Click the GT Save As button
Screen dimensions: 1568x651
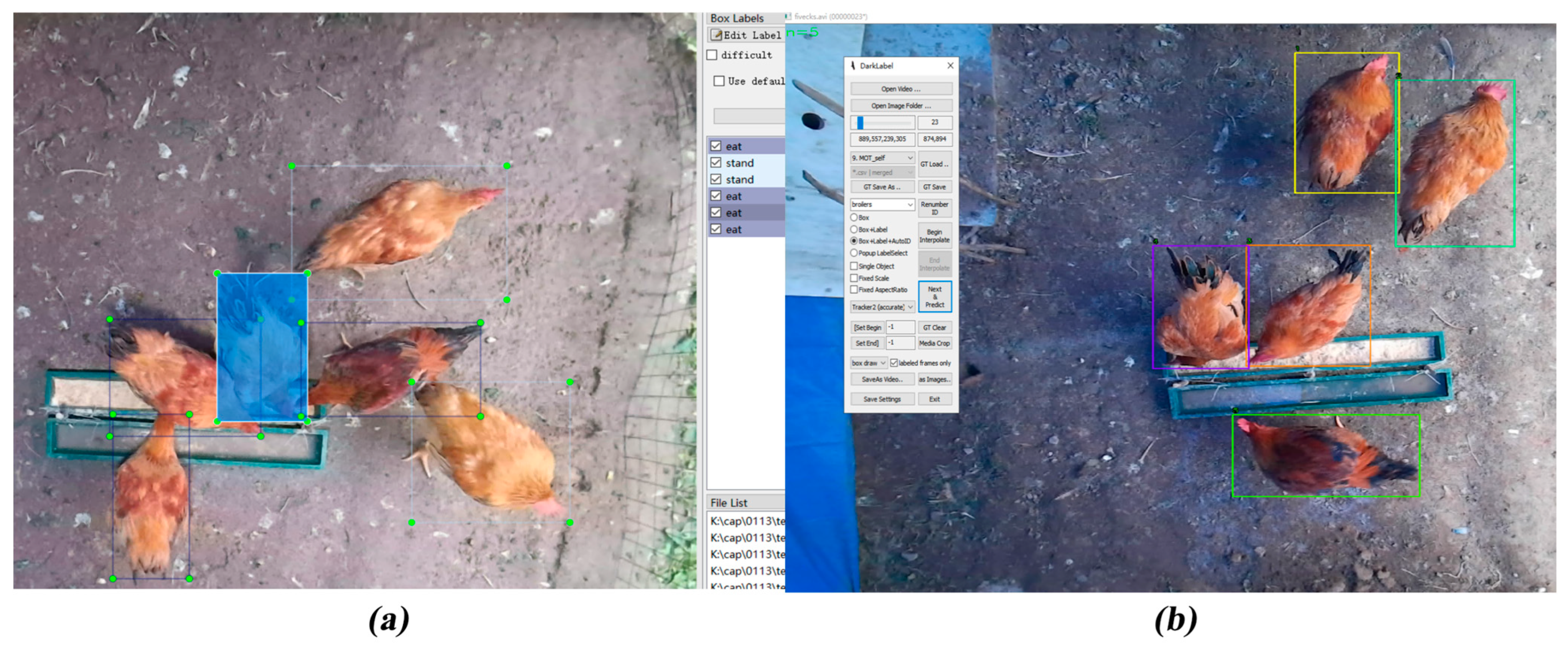click(x=882, y=188)
